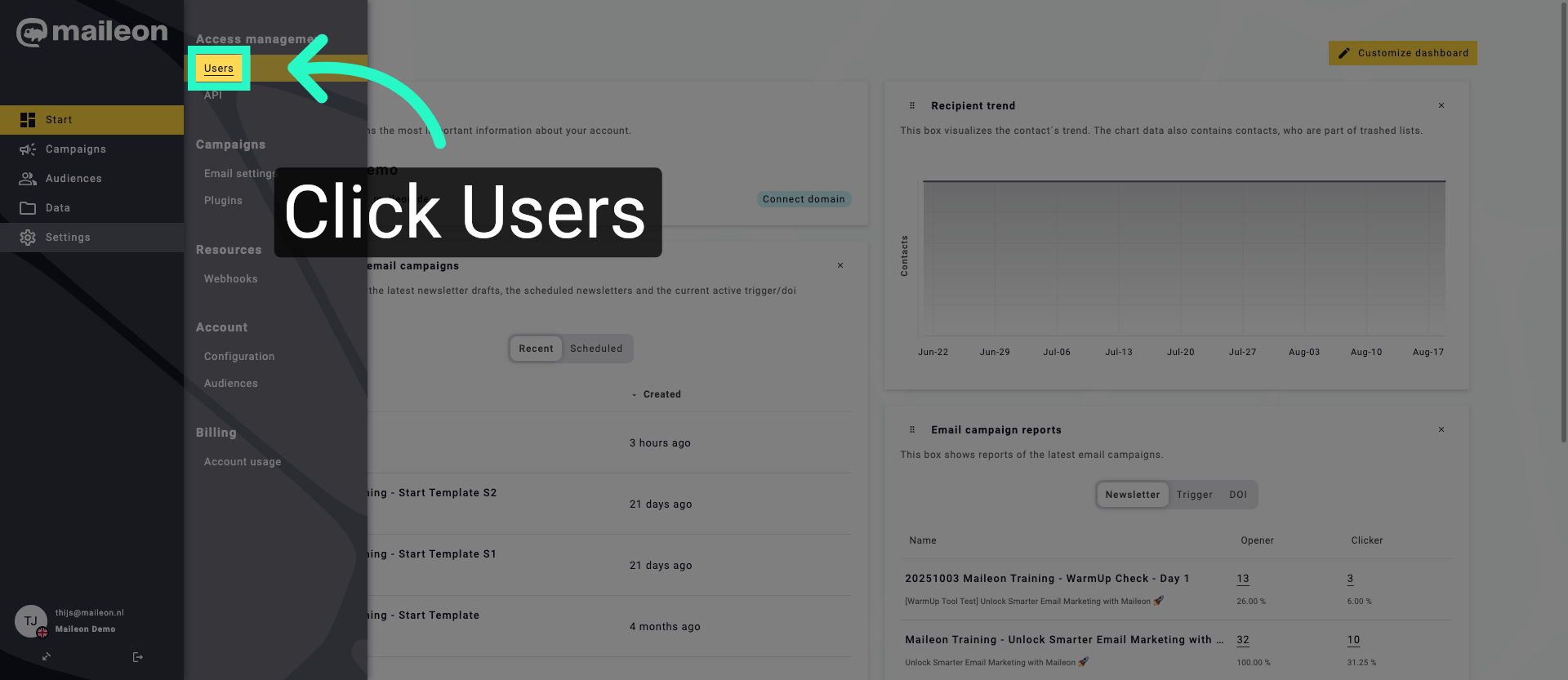Screen dimensions: 1568x680
Task: Click thijs@maileon.nl account email
Action: 90,613
